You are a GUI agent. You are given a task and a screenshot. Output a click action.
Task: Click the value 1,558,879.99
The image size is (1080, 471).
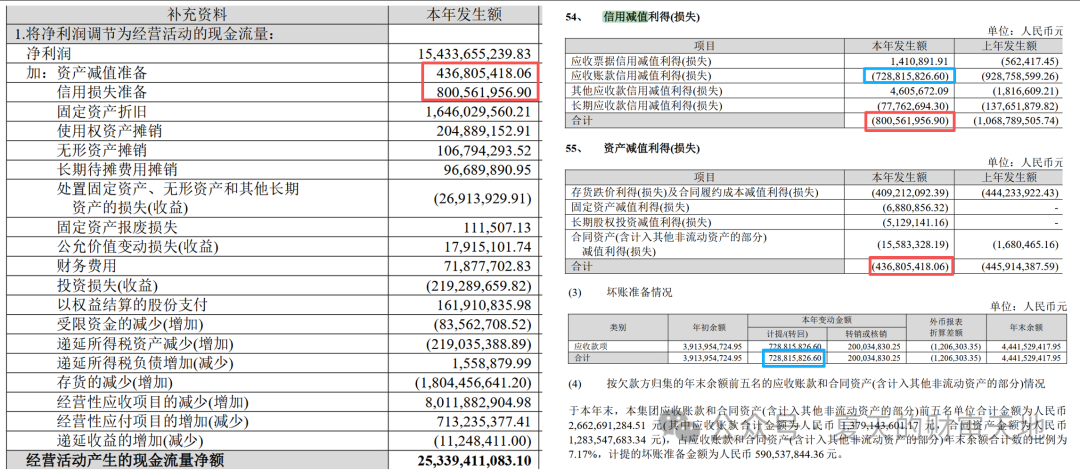492,362
